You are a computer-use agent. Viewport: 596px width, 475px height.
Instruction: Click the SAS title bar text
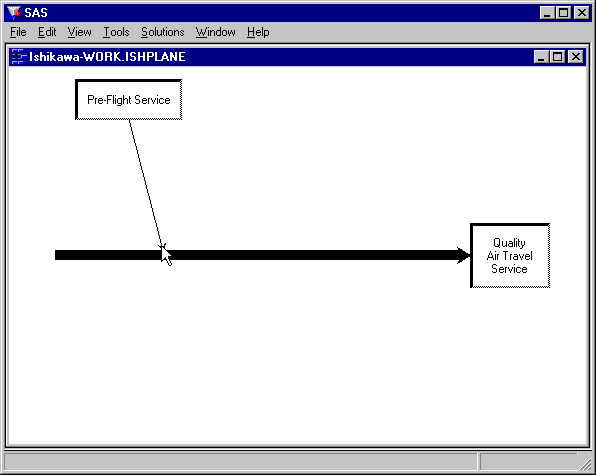[x=36, y=13]
